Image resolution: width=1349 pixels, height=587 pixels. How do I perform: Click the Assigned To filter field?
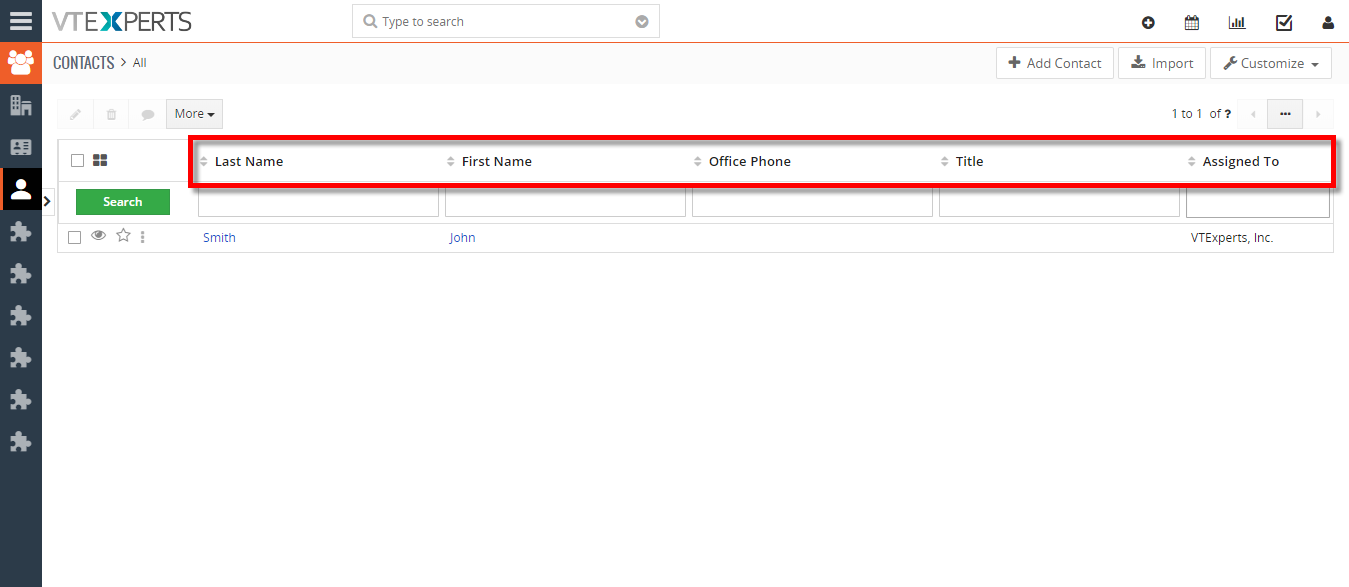click(x=1258, y=202)
